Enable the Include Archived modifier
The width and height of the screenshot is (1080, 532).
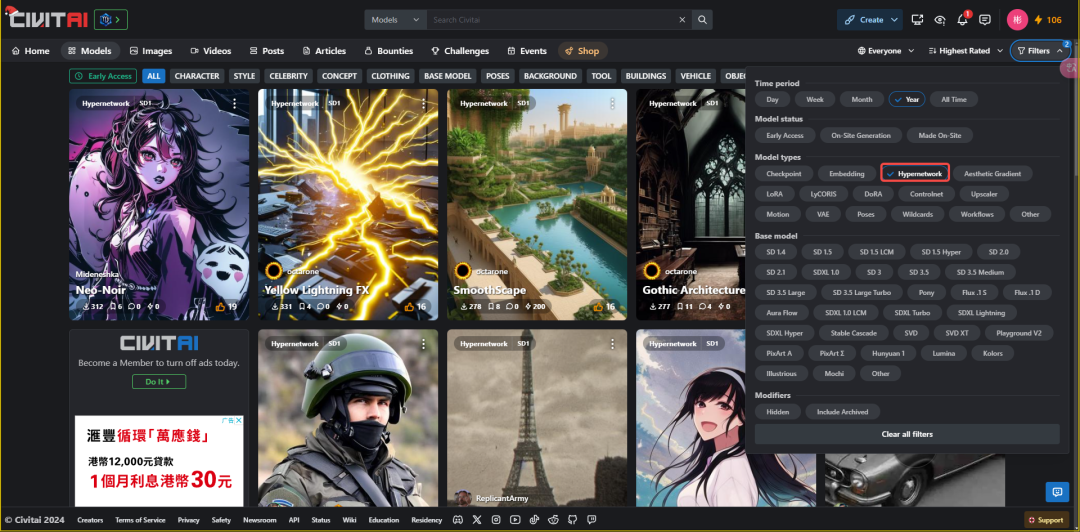click(842, 412)
